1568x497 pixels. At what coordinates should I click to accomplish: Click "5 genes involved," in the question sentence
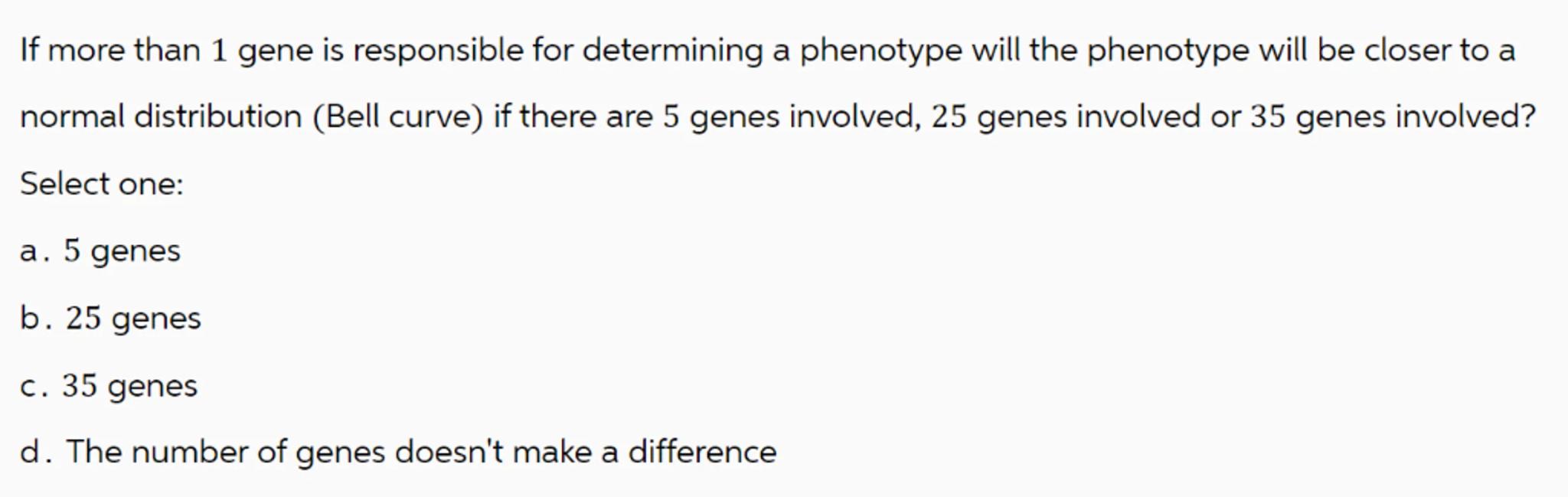coord(792,117)
